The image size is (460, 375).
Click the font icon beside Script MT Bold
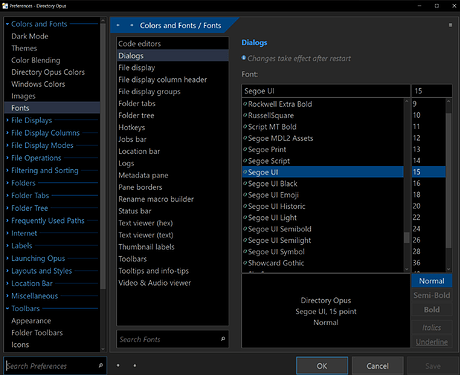point(245,127)
